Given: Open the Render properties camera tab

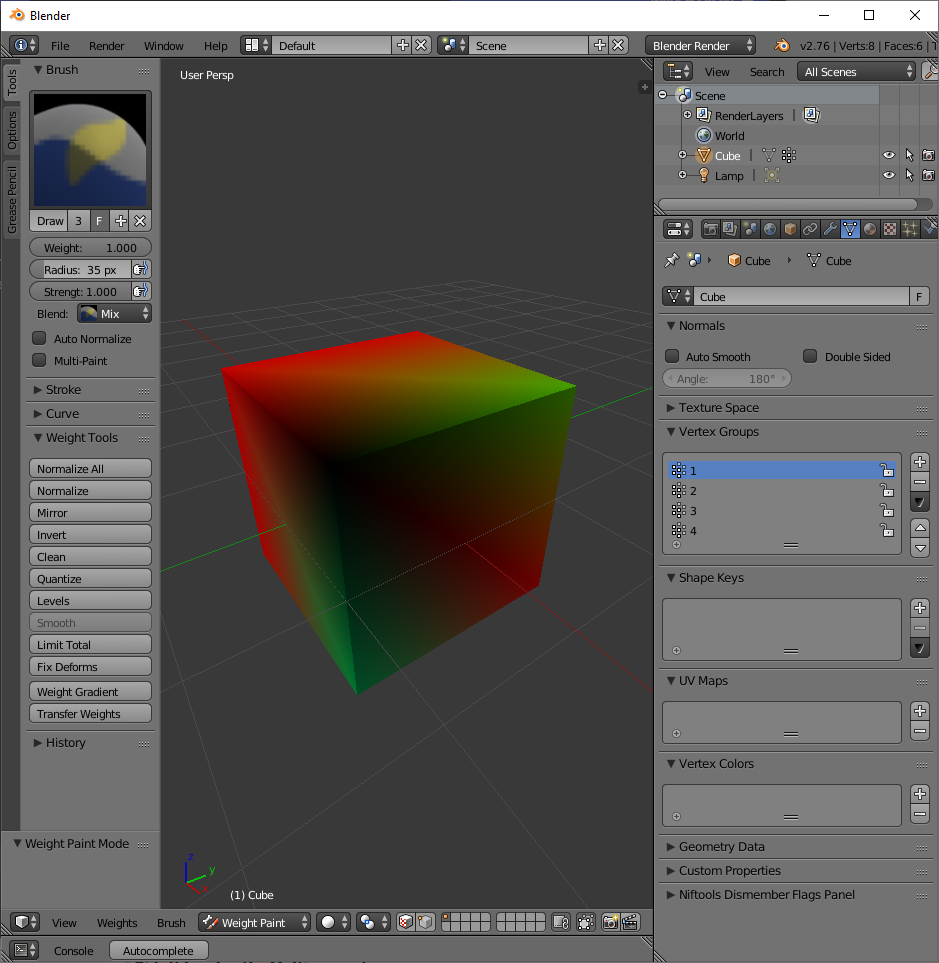Looking at the screenshot, I should [711, 229].
